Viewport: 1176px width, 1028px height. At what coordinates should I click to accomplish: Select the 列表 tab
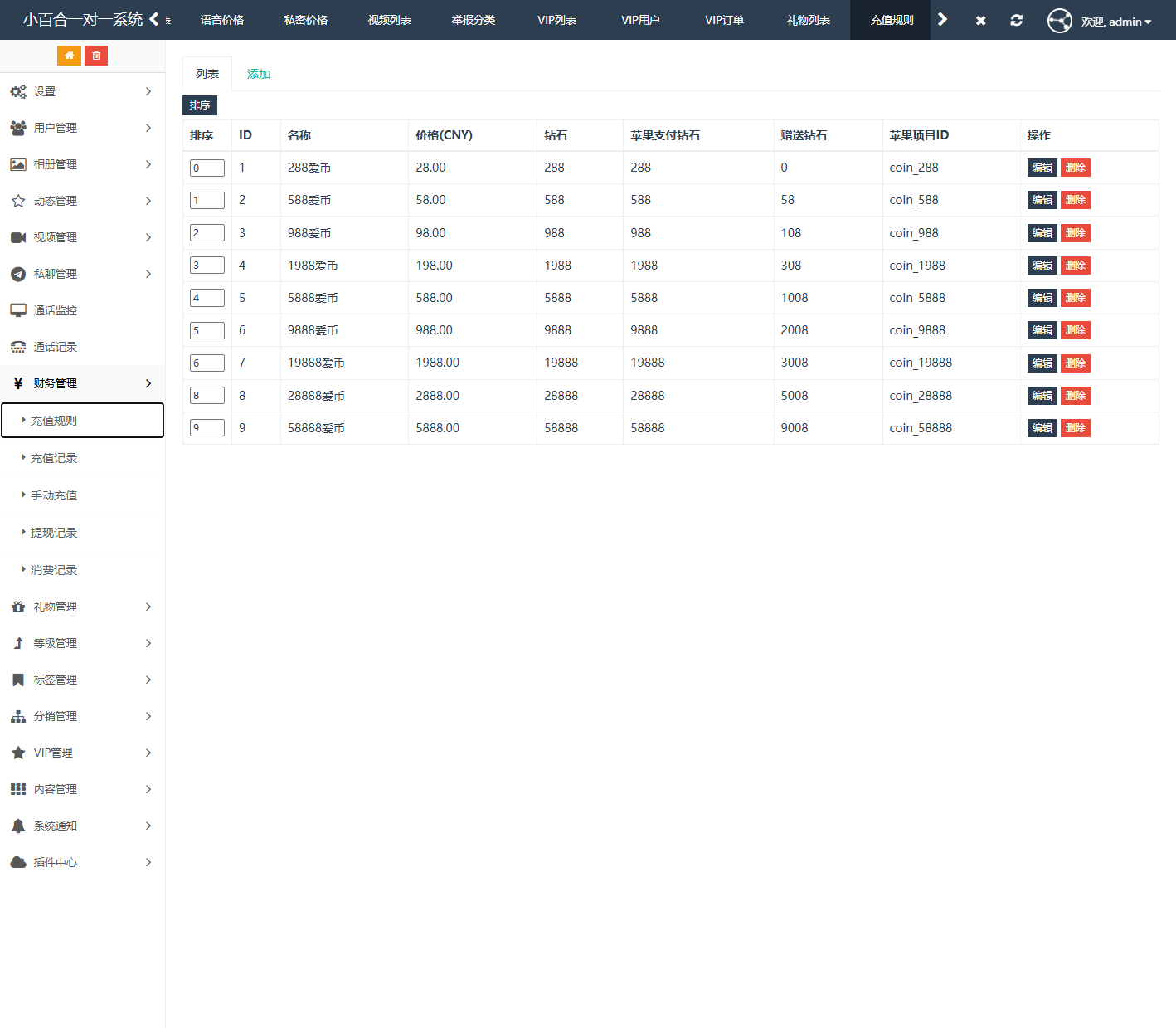click(207, 74)
